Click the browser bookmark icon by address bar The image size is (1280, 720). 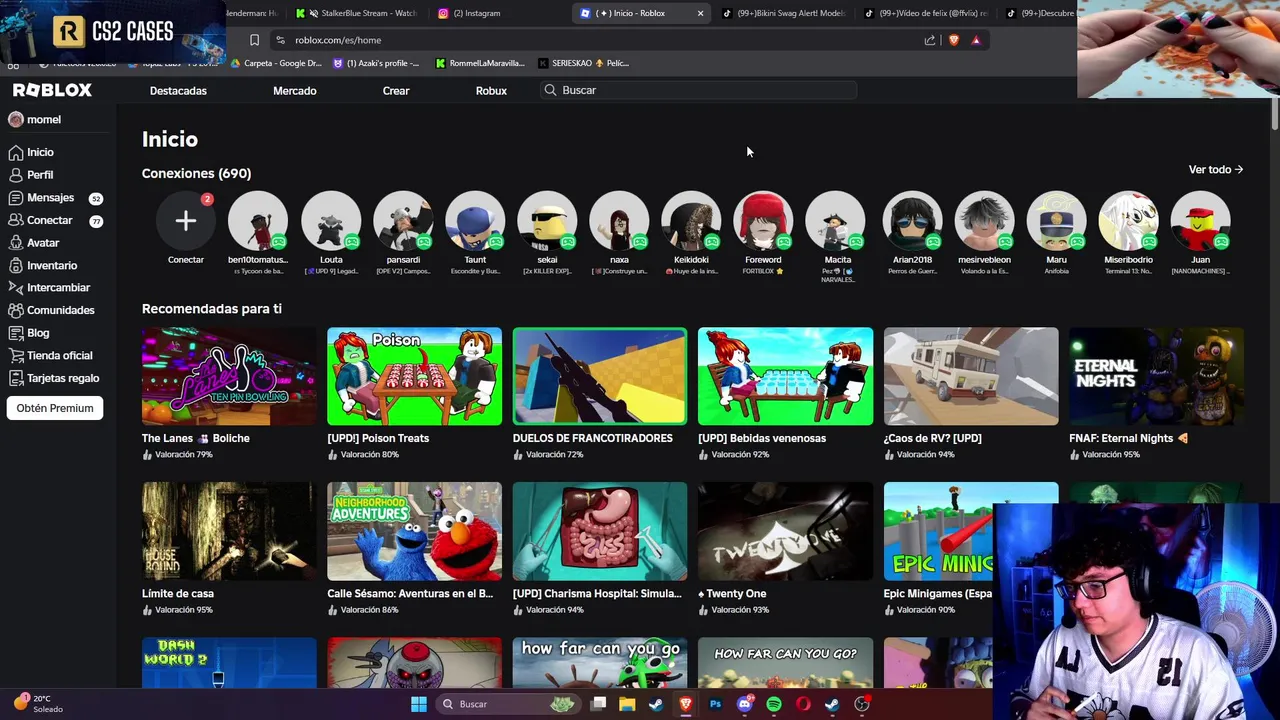[x=254, y=40]
